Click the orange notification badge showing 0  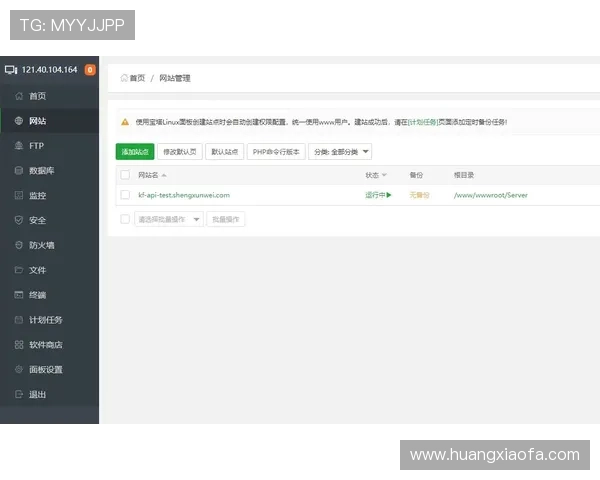tap(90, 70)
